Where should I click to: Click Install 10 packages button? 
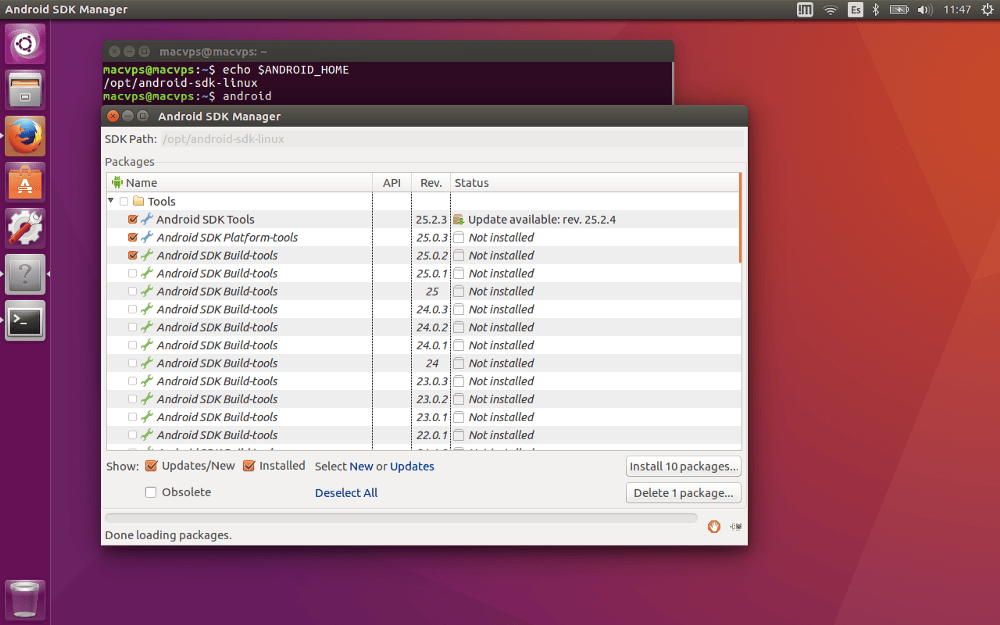(684, 466)
